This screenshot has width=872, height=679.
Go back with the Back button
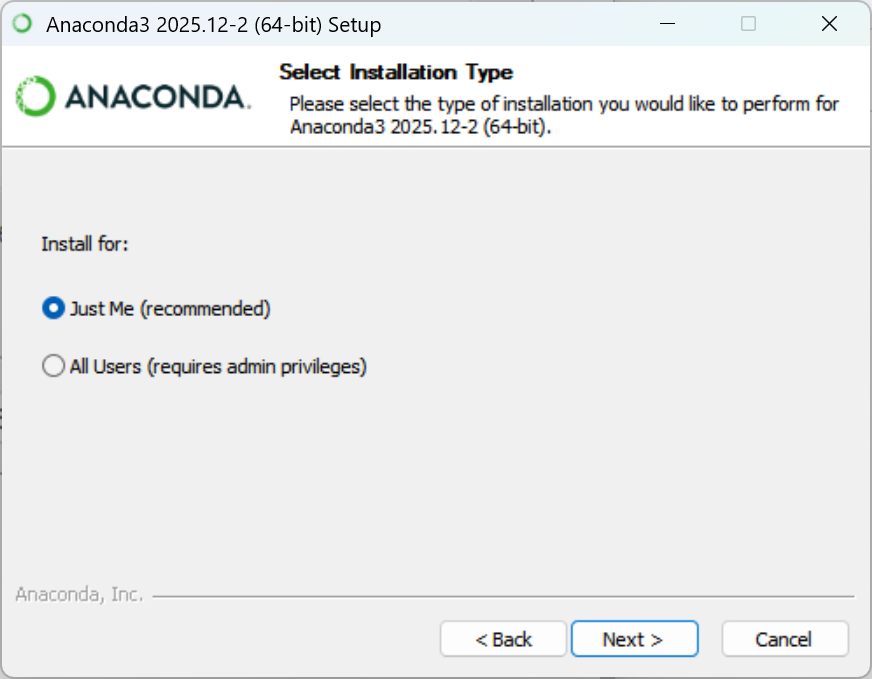(x=504, y=639)
